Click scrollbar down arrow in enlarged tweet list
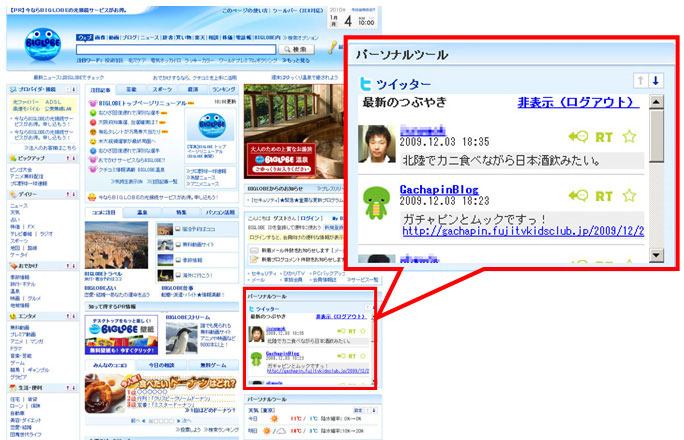684x440 pixels. coord(656,255)
